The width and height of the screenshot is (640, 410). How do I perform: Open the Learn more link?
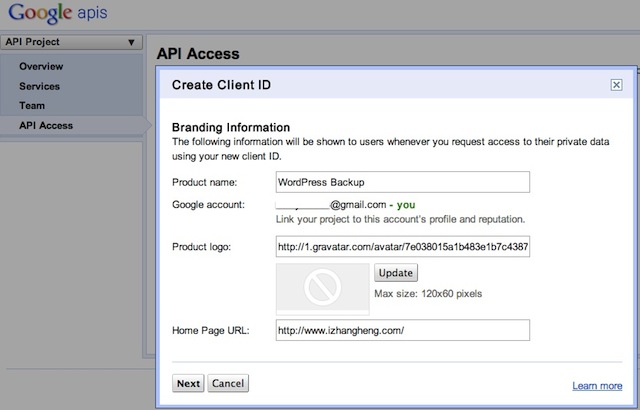tap(597, 386)
